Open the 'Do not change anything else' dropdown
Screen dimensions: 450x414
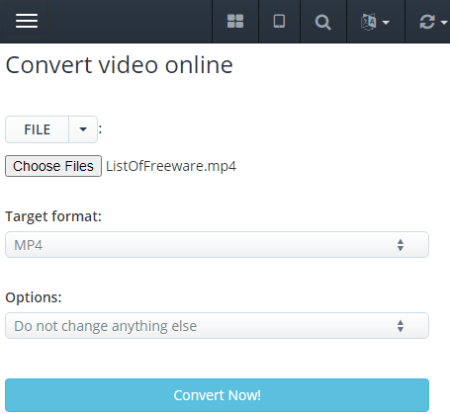click(x=217, y=326)
